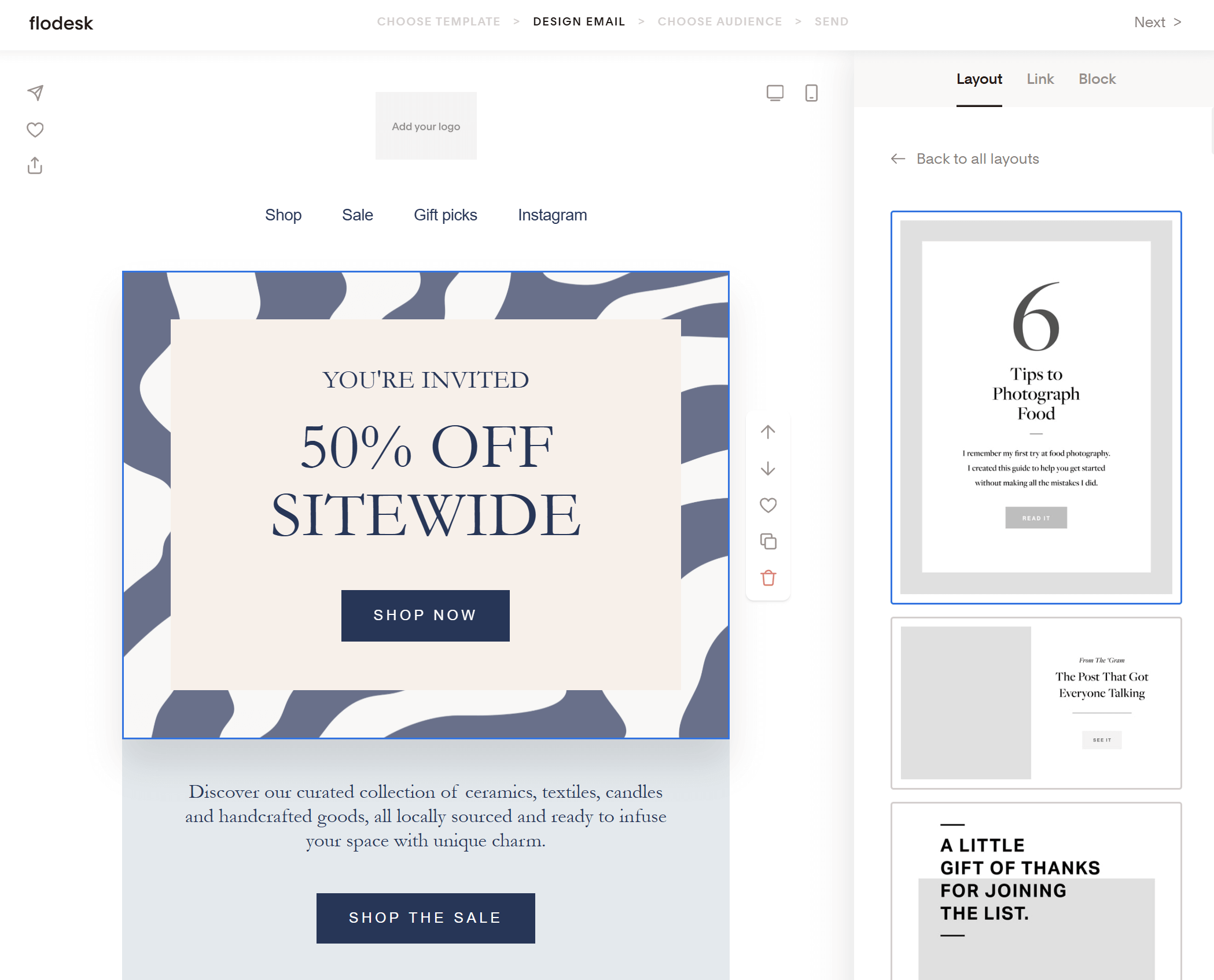
Task: Switch to mobile preview mode
Action: [810, 93]
